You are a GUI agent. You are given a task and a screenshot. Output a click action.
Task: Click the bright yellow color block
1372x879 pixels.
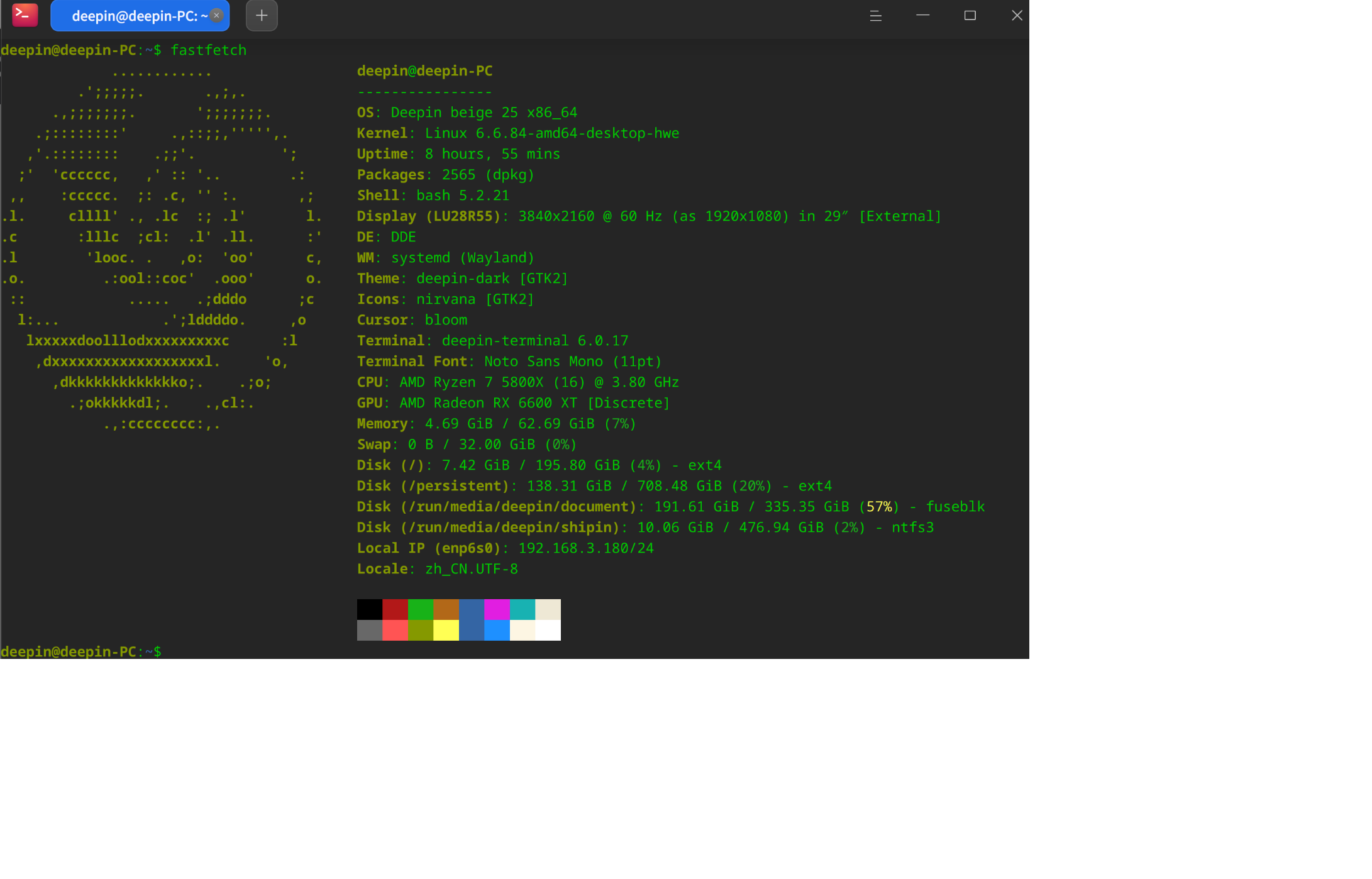click(446, 630)
